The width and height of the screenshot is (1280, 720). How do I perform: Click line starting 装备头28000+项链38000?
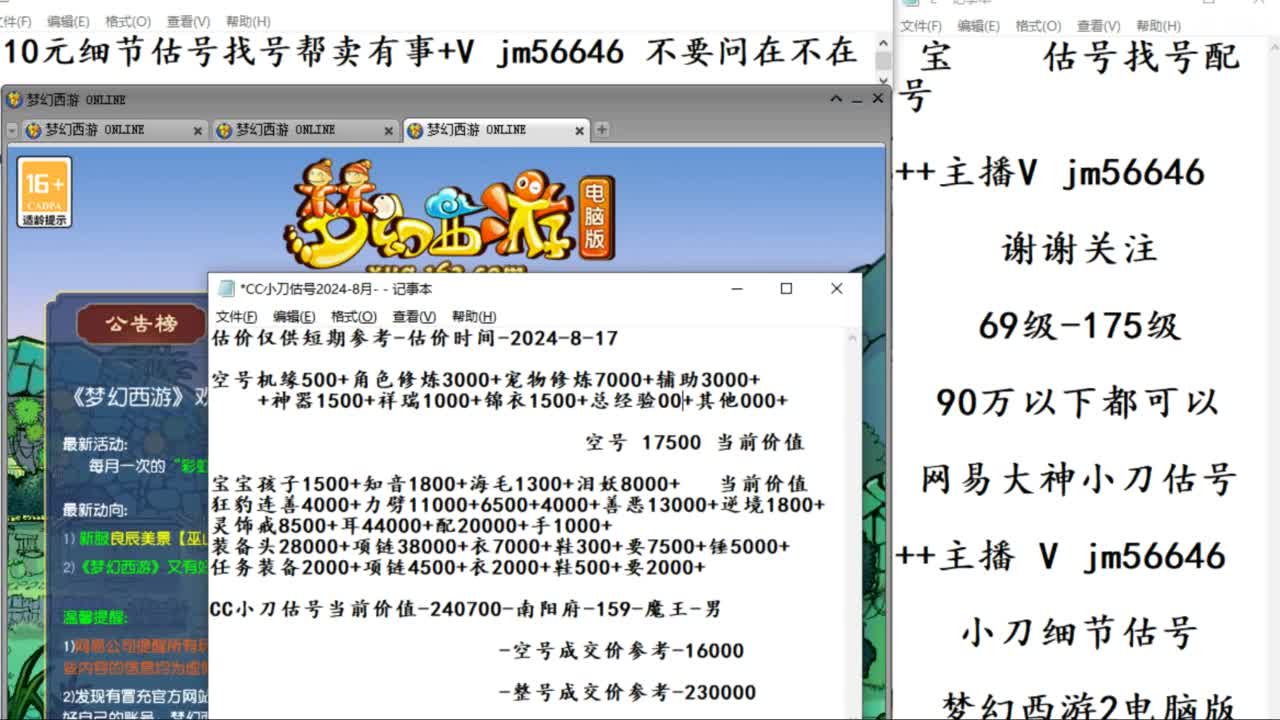click(x=501, y=547)
